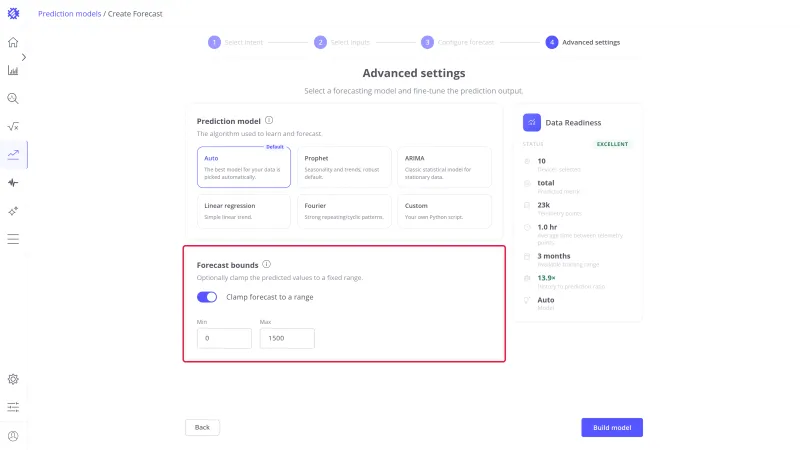Open the pulse waveform anomaly icon
Image resolution: width=800 pixels, height=450 pixels.
click(x=13, y=183)
